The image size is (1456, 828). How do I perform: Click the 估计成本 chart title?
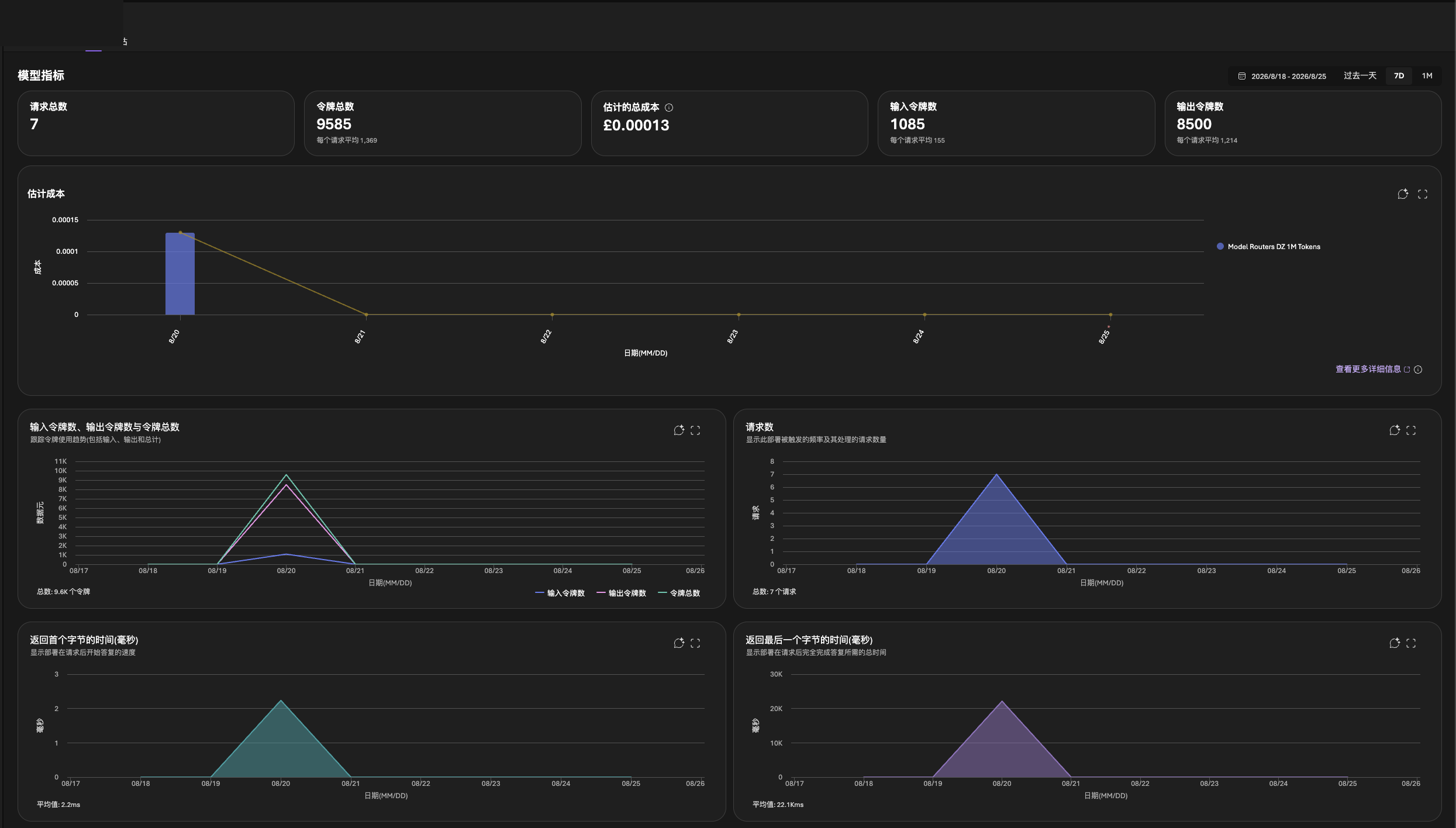46,194
